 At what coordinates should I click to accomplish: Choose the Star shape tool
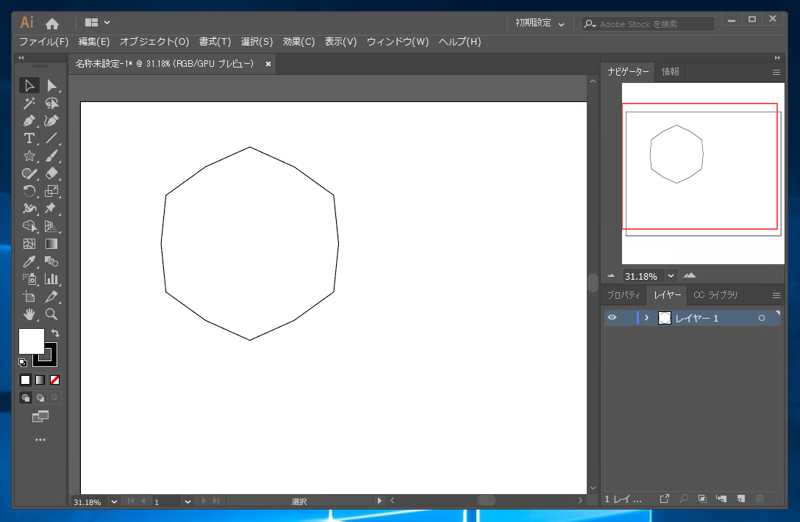pyautogui.click(x=29, y=156)
